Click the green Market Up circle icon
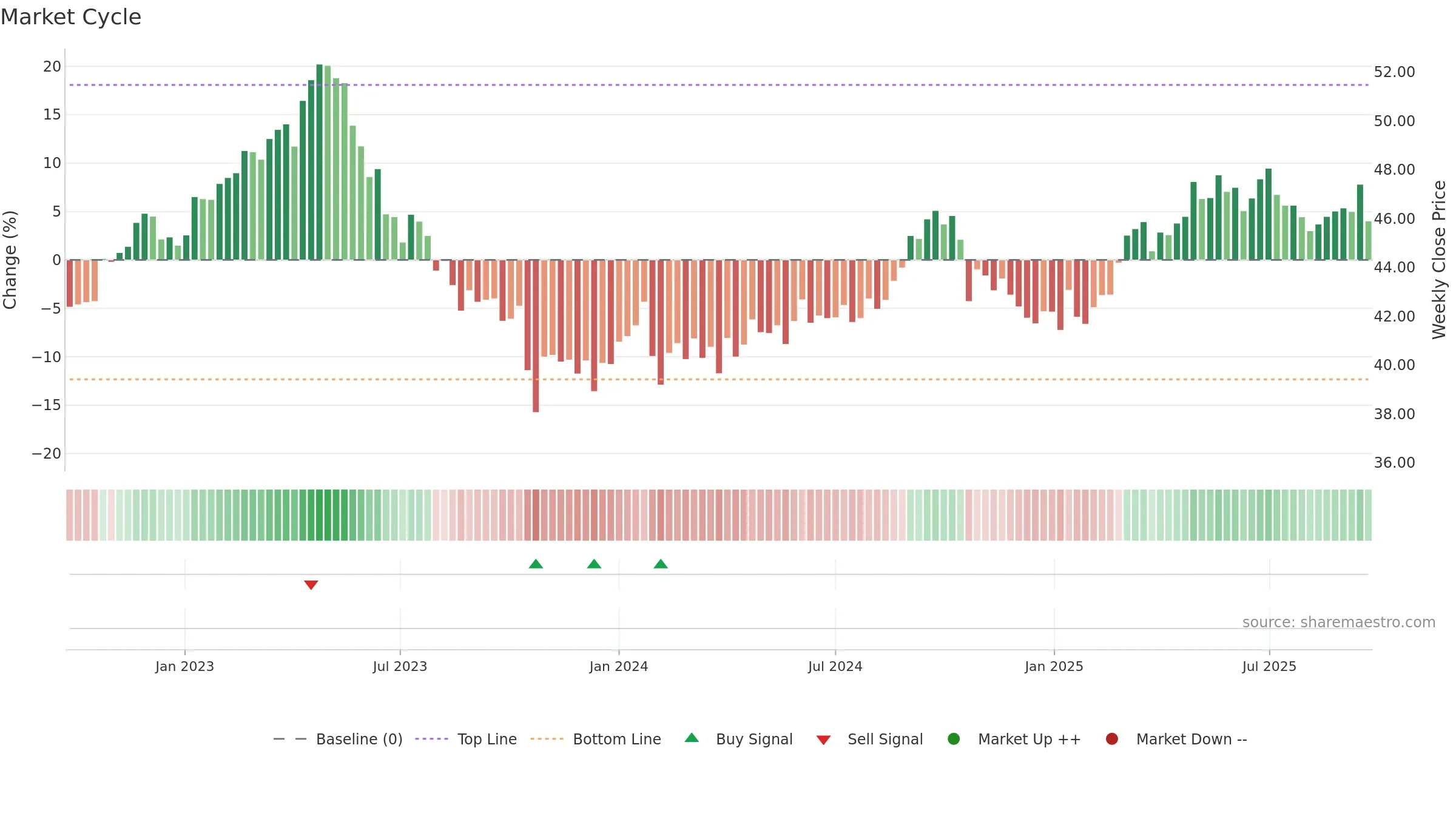This screenshot has height=819, width=1456. [954, 739]
